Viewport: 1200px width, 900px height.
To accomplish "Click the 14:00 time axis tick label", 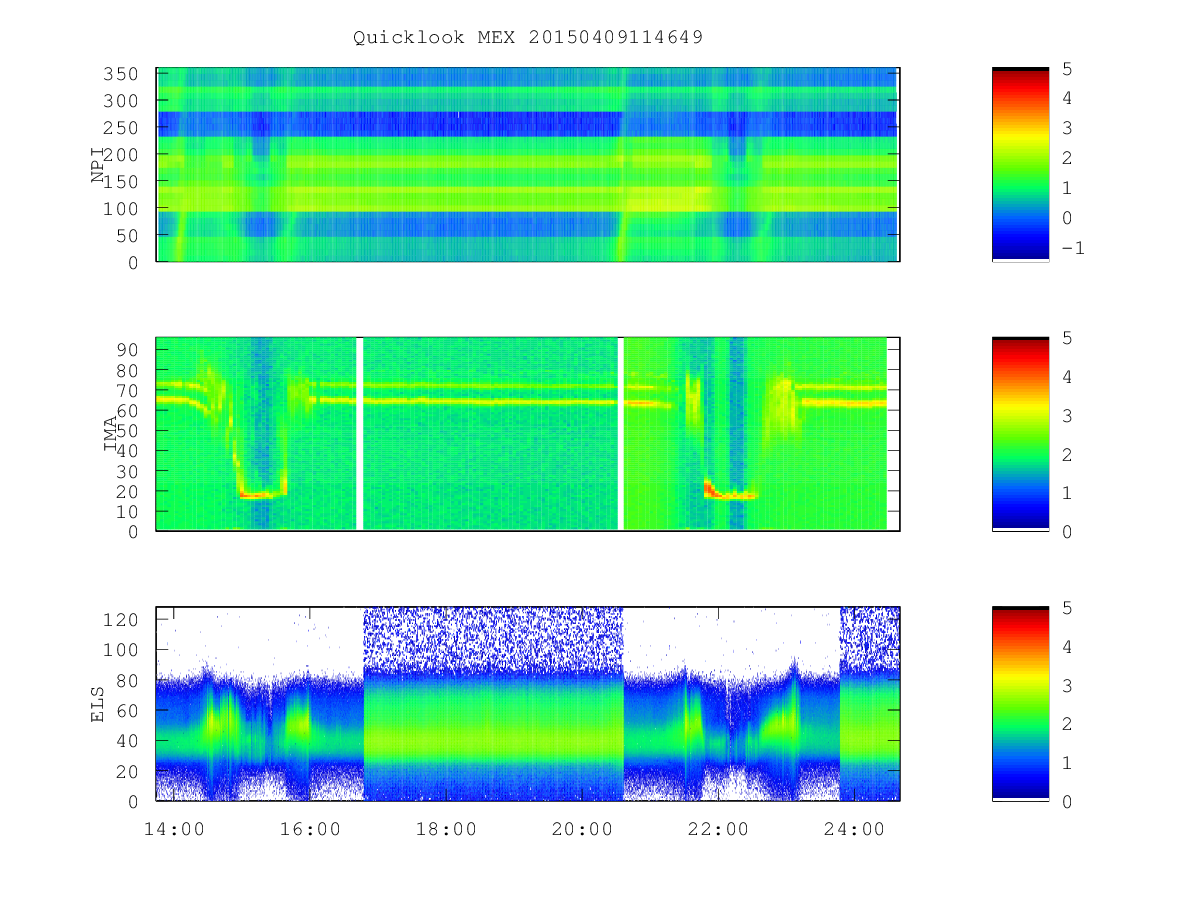I will 174,829.
